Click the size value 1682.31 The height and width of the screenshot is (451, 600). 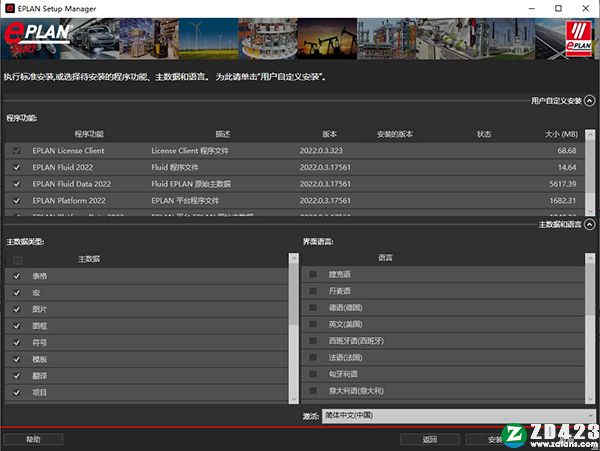(x=563, y=201)
